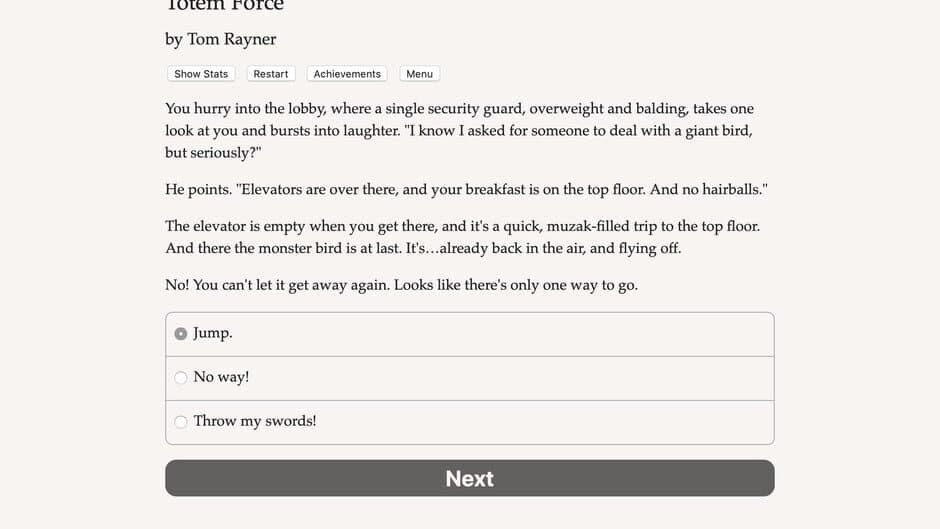The height and width of the screenshot is (529, 940).
Task: Pick the 'Throw my swords!' radio circle
Action: click(x=180, y=422)
